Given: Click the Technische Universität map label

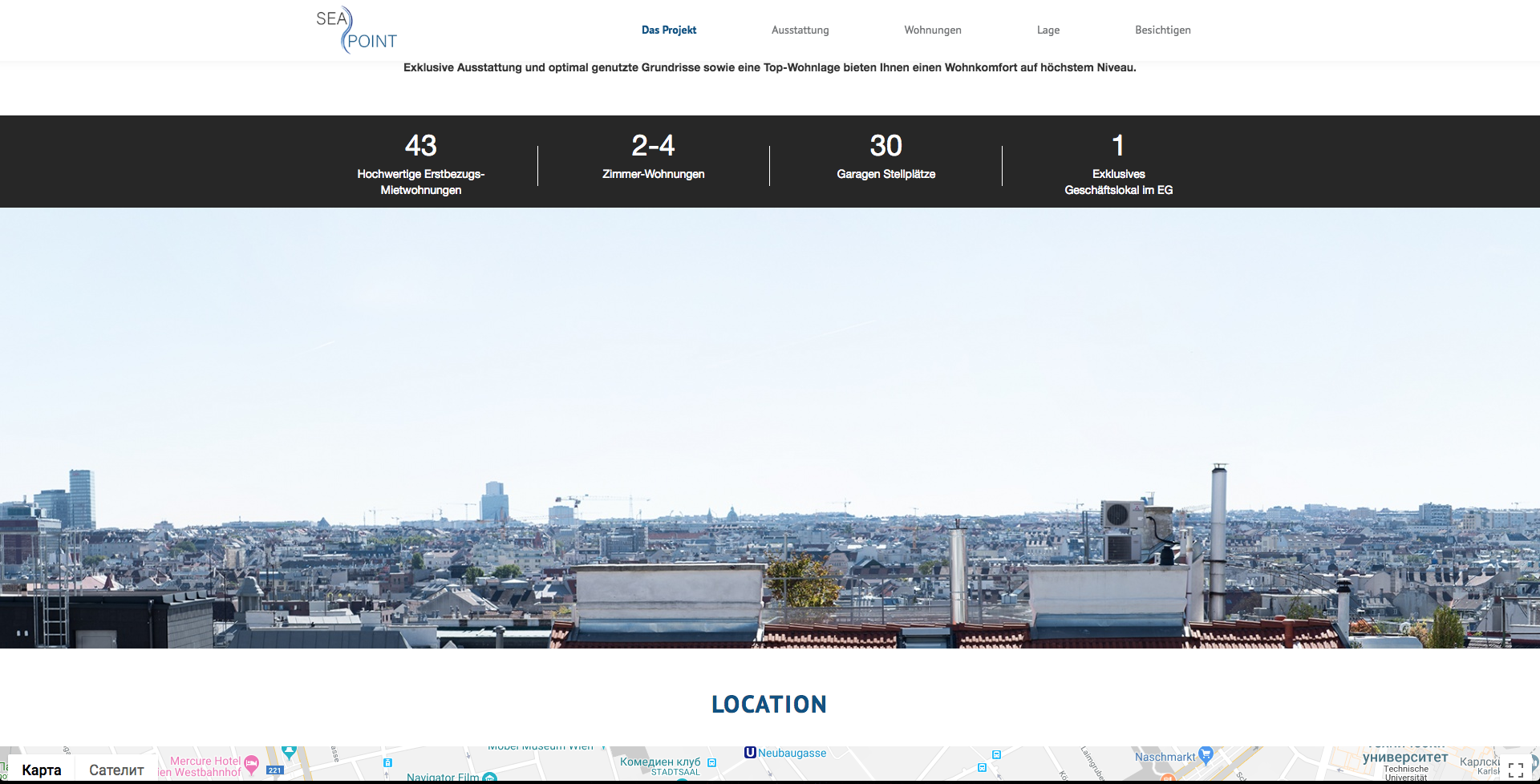Looking at the screenshot, I should (x=1406, y=773).
